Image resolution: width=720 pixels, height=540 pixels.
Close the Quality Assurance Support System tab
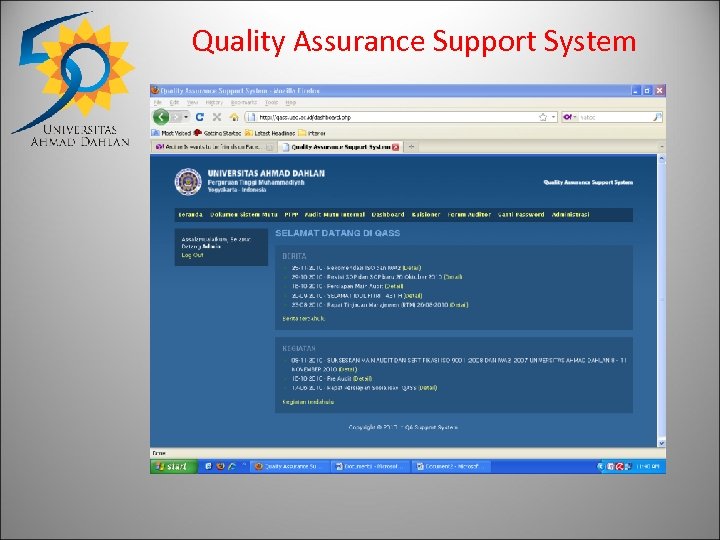click(x=395, y=147)
